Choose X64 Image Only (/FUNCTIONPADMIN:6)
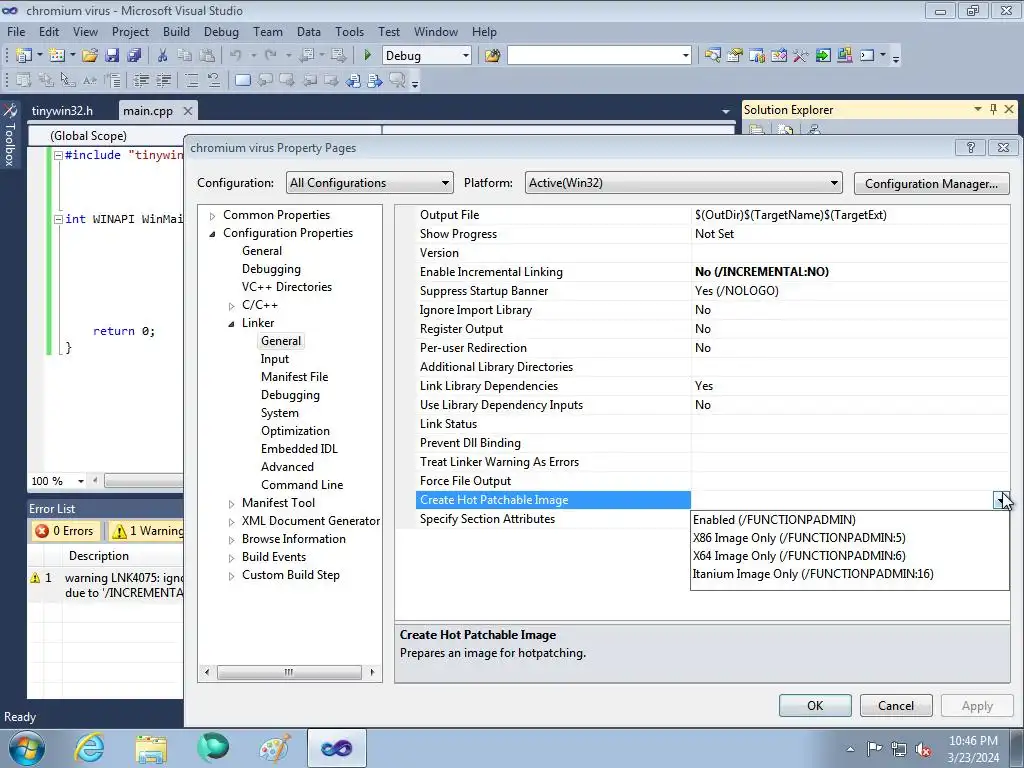Screen dimensions: 1024x768 pyautogui.click(x=799, y=556)
